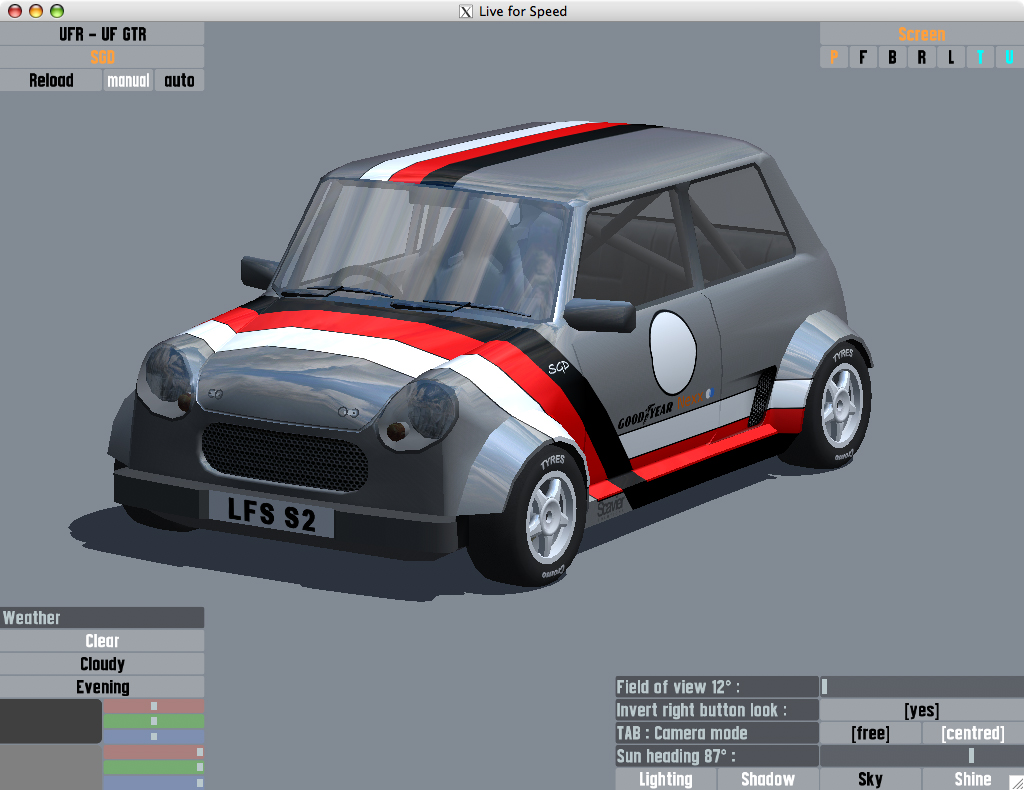The height and width of the screenshot is (790, 1024).
Task: Adjust the upper green color slider
Action: pyautogui.click(x=153, y=721)
